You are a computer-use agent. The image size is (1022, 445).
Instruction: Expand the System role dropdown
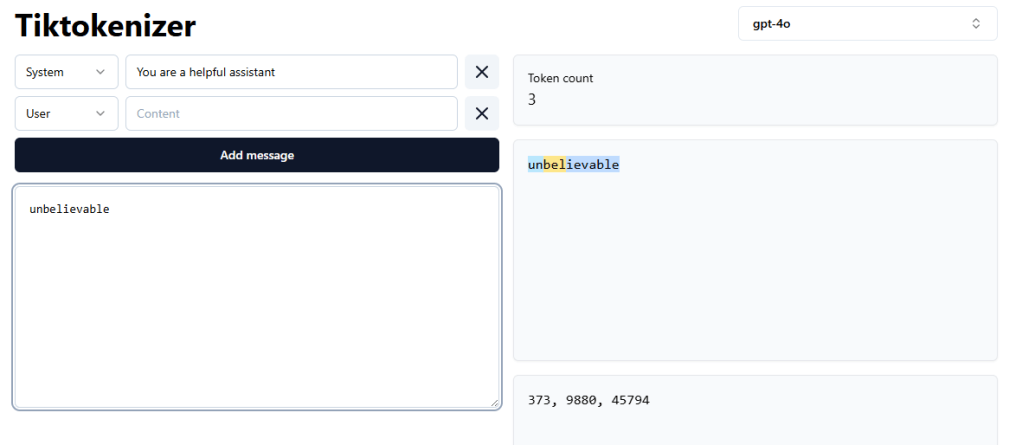(x=66, y=72)
